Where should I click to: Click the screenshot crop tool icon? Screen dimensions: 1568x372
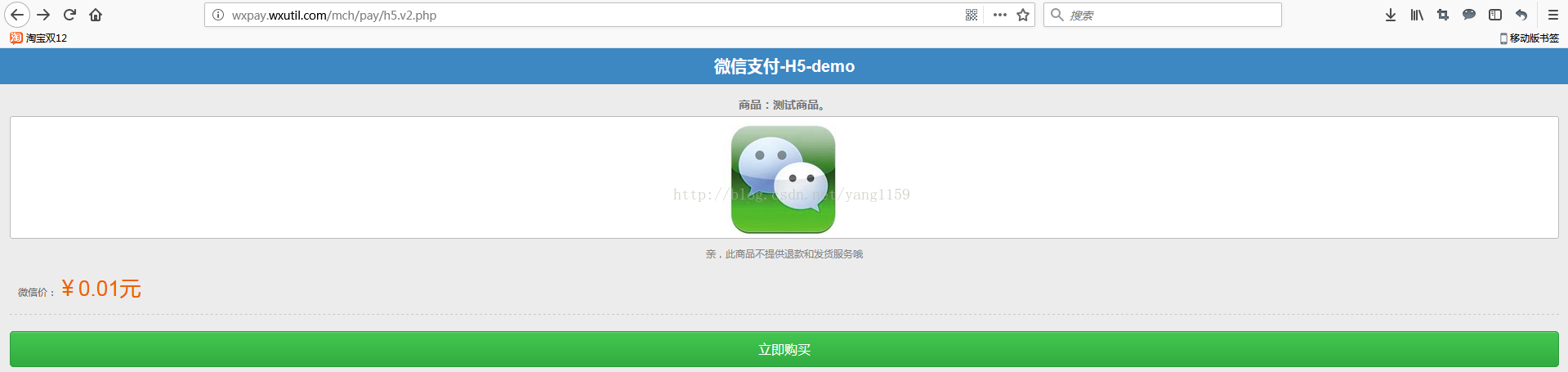pyautogui.click(x=1443, y=15)
